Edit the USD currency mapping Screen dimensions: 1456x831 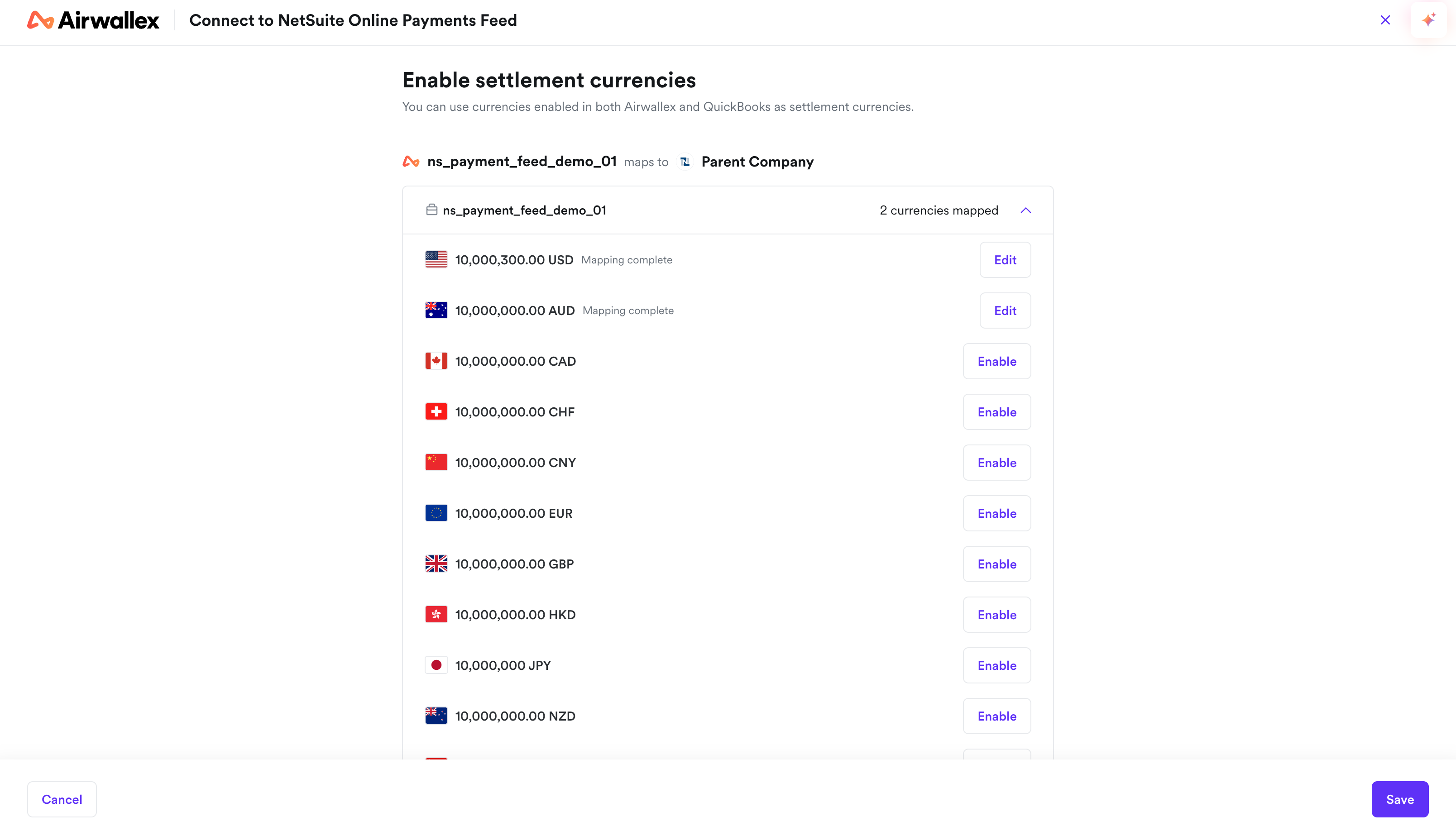coord(1005,260)
